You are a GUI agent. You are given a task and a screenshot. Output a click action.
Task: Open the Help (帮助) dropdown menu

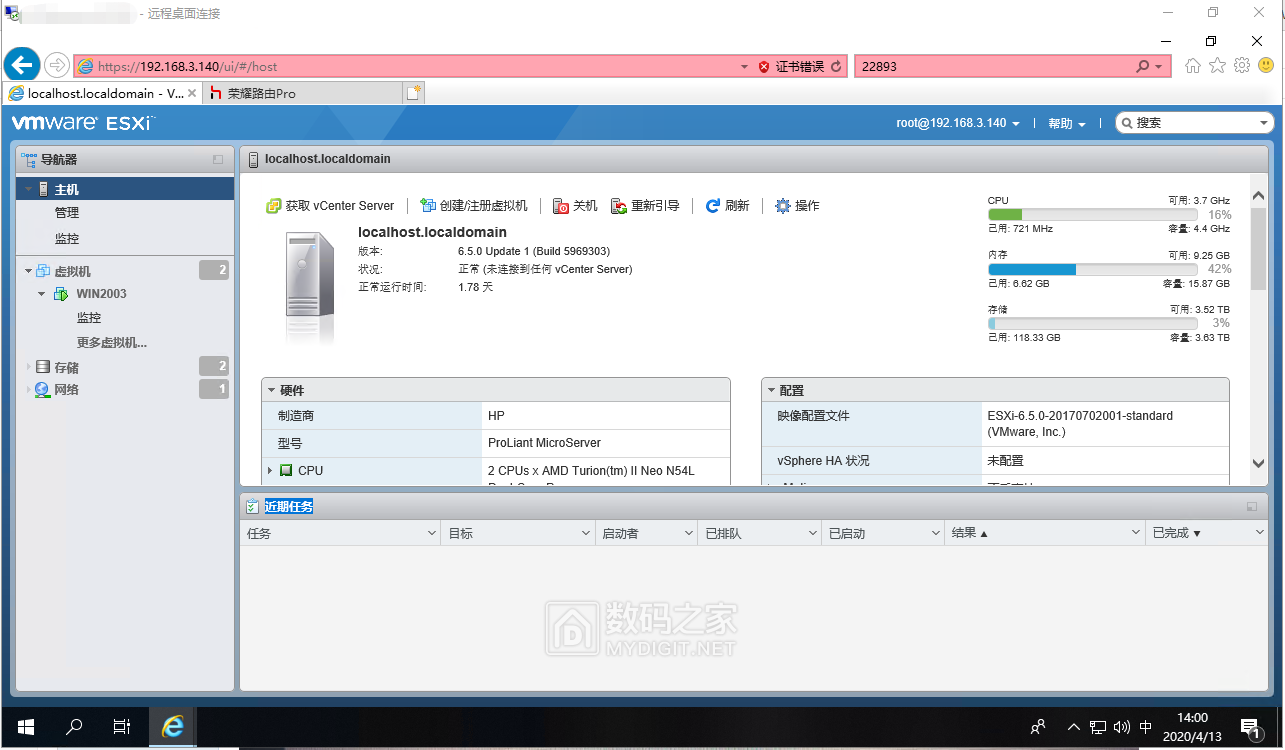click(x=1066, y=123)
